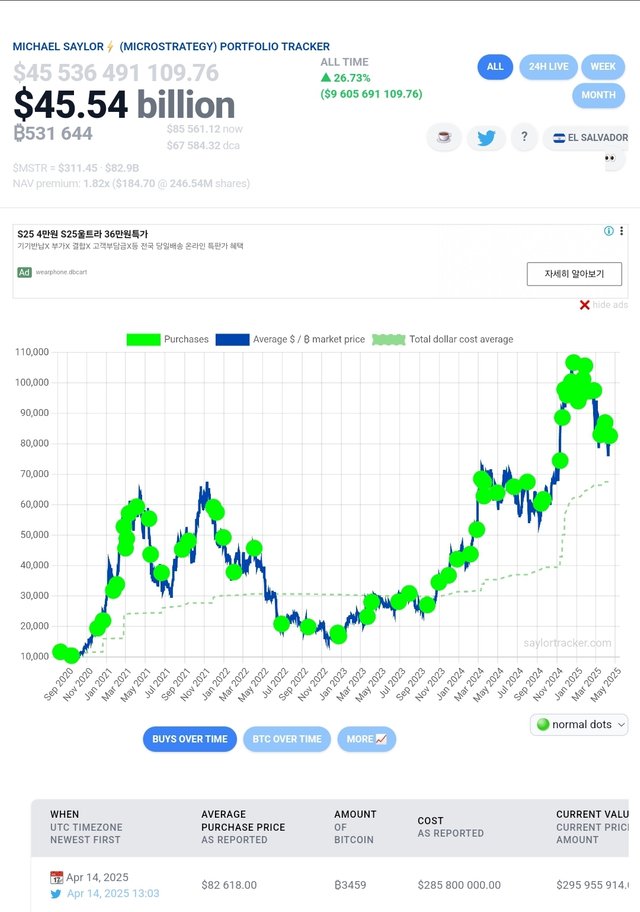The image size is (640, 912).
Task: Select the ALL time range tab
Action: click(495, 67)
